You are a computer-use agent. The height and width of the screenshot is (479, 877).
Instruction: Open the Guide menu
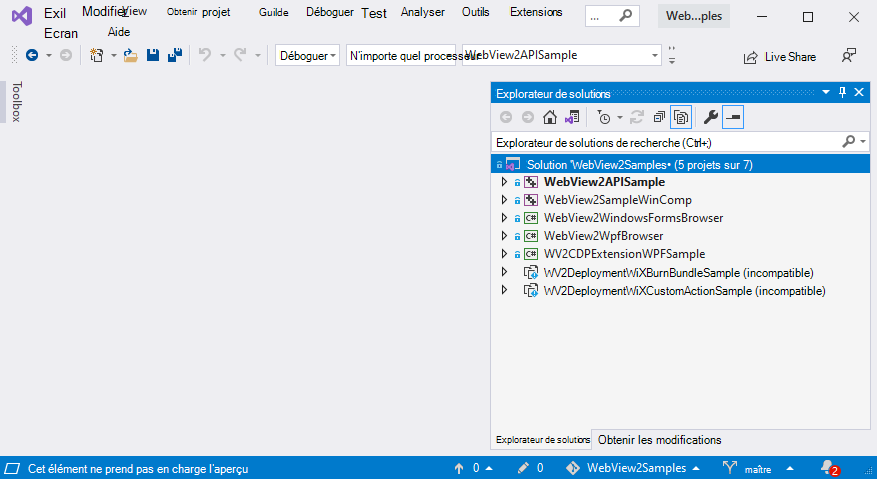[x=274, y=12]
